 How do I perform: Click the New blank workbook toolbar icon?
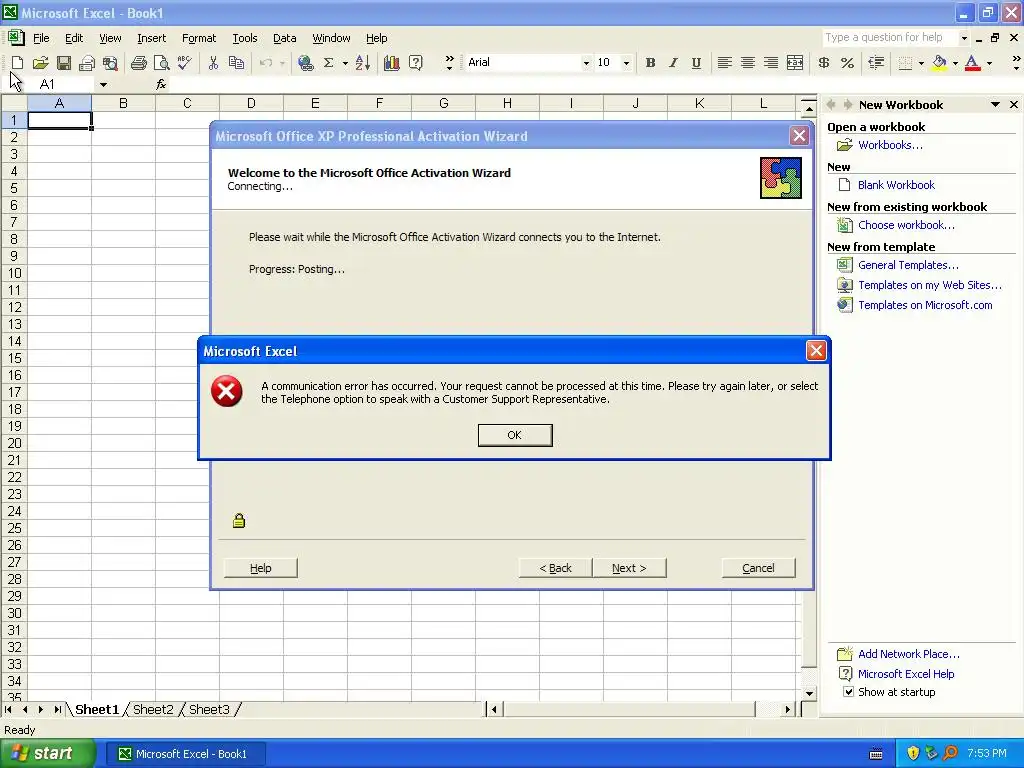pyautogui.click(x=18, y=63)
